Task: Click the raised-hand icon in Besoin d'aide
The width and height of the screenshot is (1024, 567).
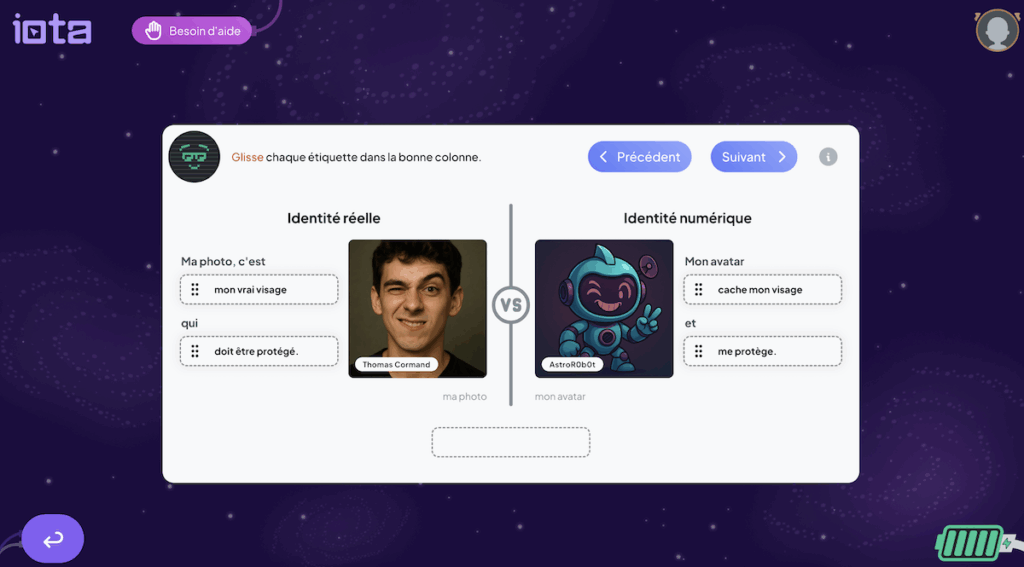Action: 153,31
